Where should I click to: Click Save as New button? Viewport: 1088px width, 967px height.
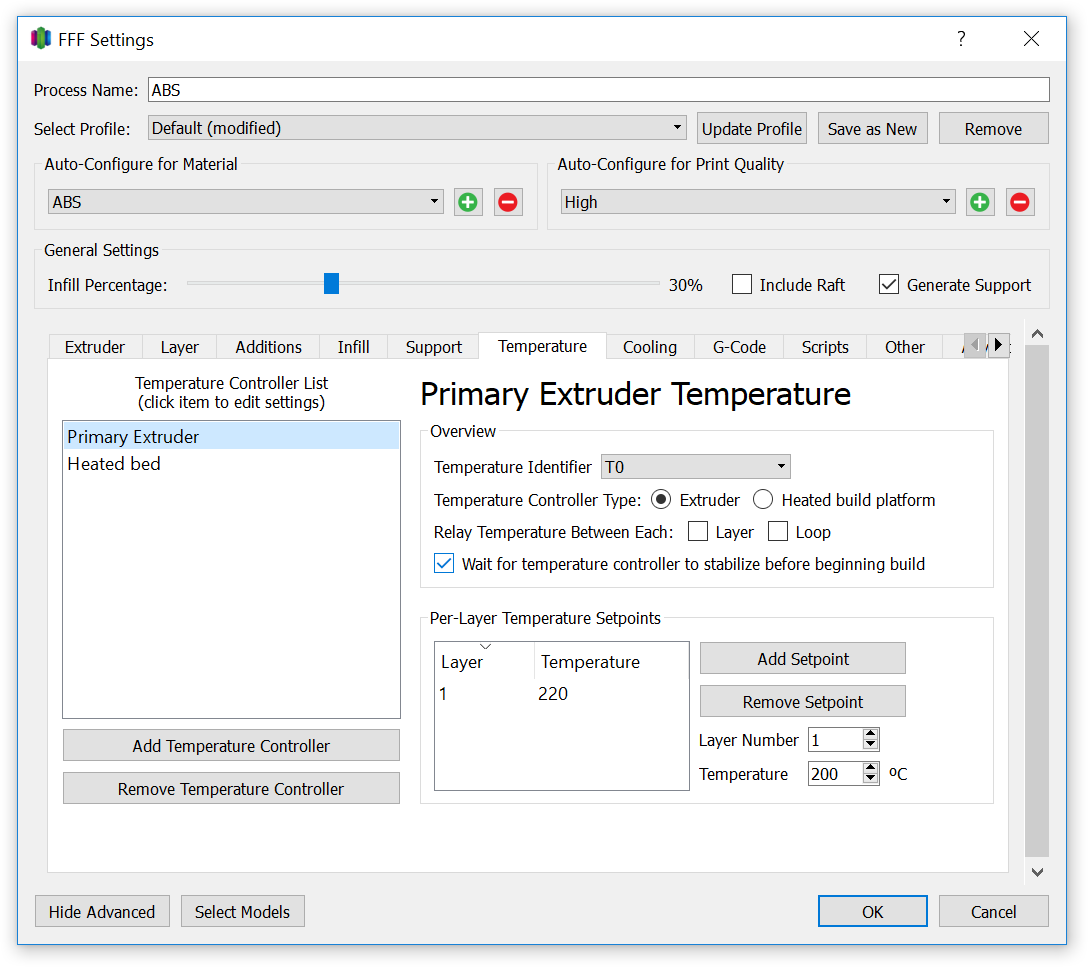pyautogui.click(x=872, y=129)
